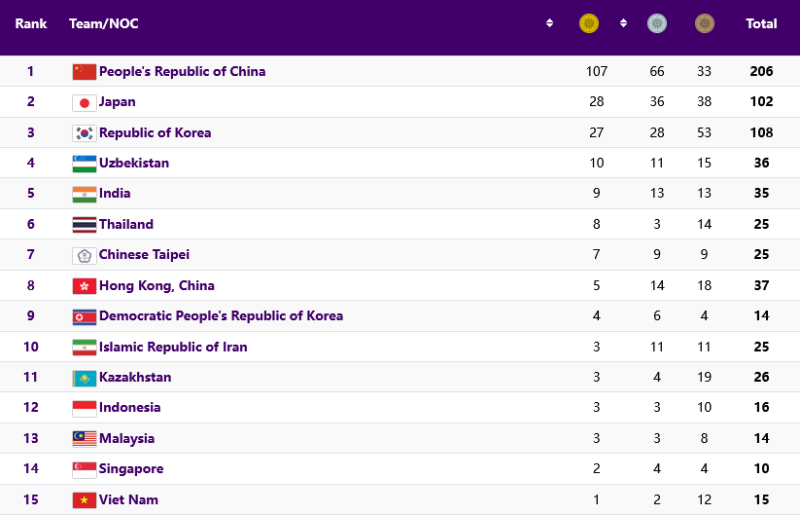
Task: Select Thailand's bronze count 14
Action: (x=704, y=224)
